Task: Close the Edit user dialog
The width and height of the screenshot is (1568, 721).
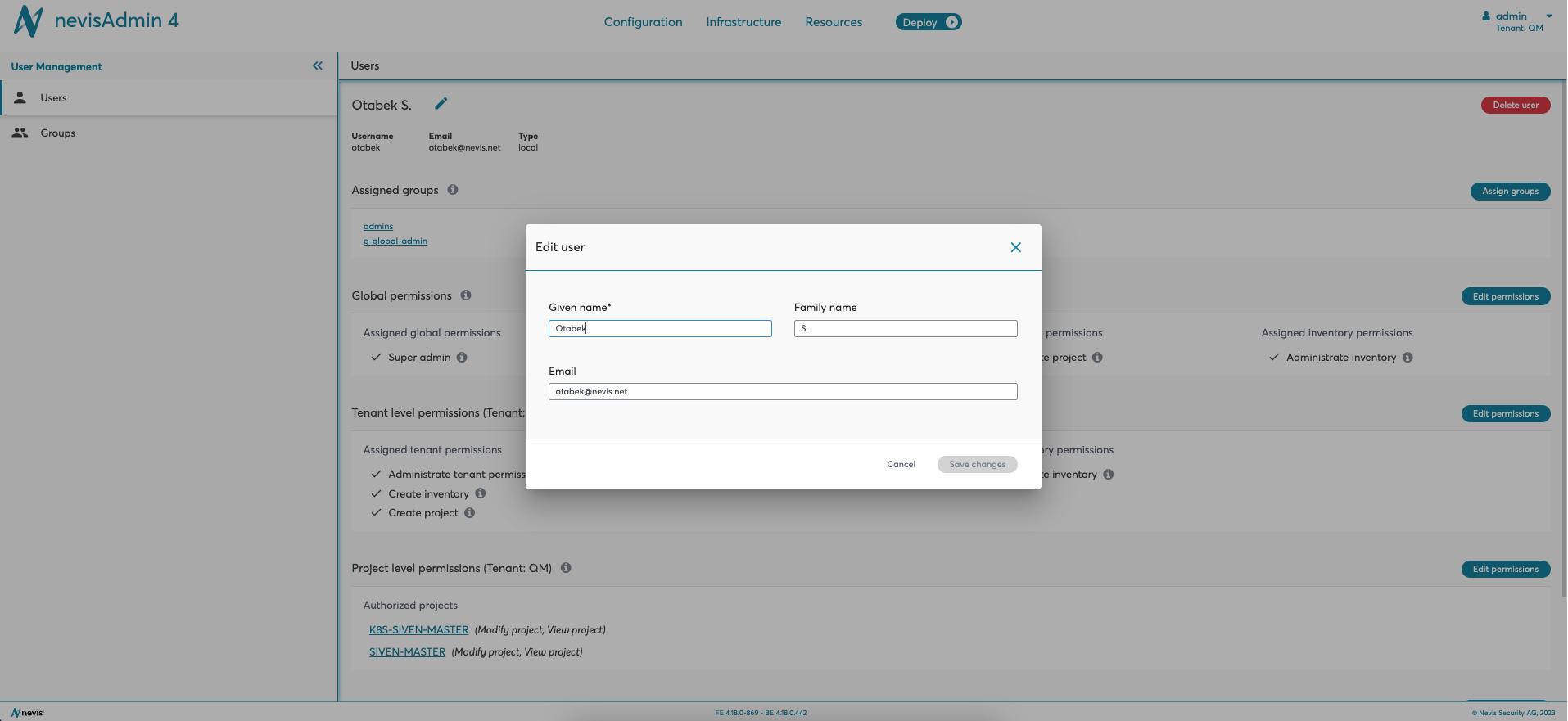Action: coord(1015,247)
